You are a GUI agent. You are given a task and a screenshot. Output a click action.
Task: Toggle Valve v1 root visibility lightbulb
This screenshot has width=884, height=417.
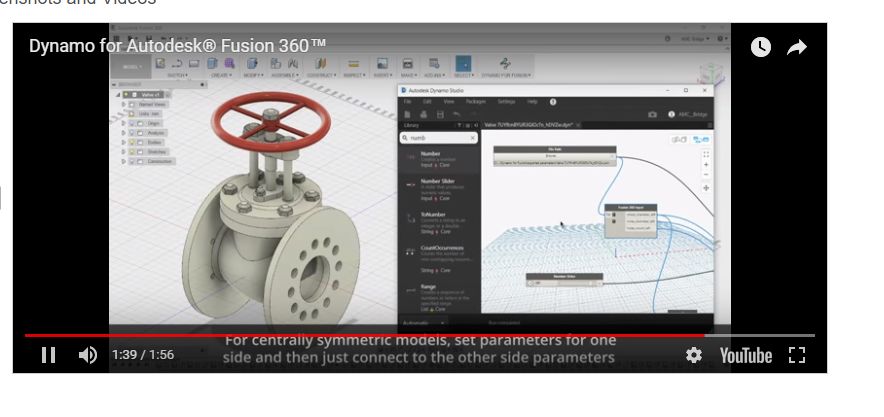[x=126, y=95]
